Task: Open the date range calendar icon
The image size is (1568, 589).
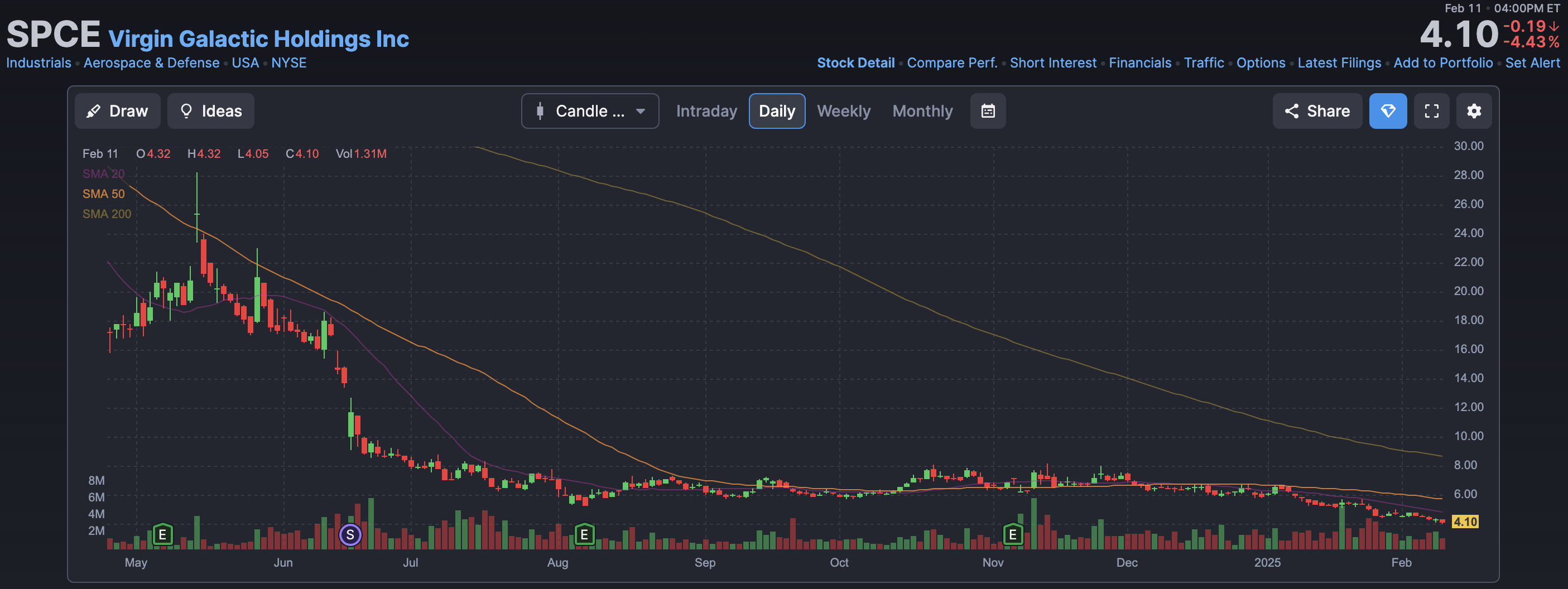Action: [987, 111]
